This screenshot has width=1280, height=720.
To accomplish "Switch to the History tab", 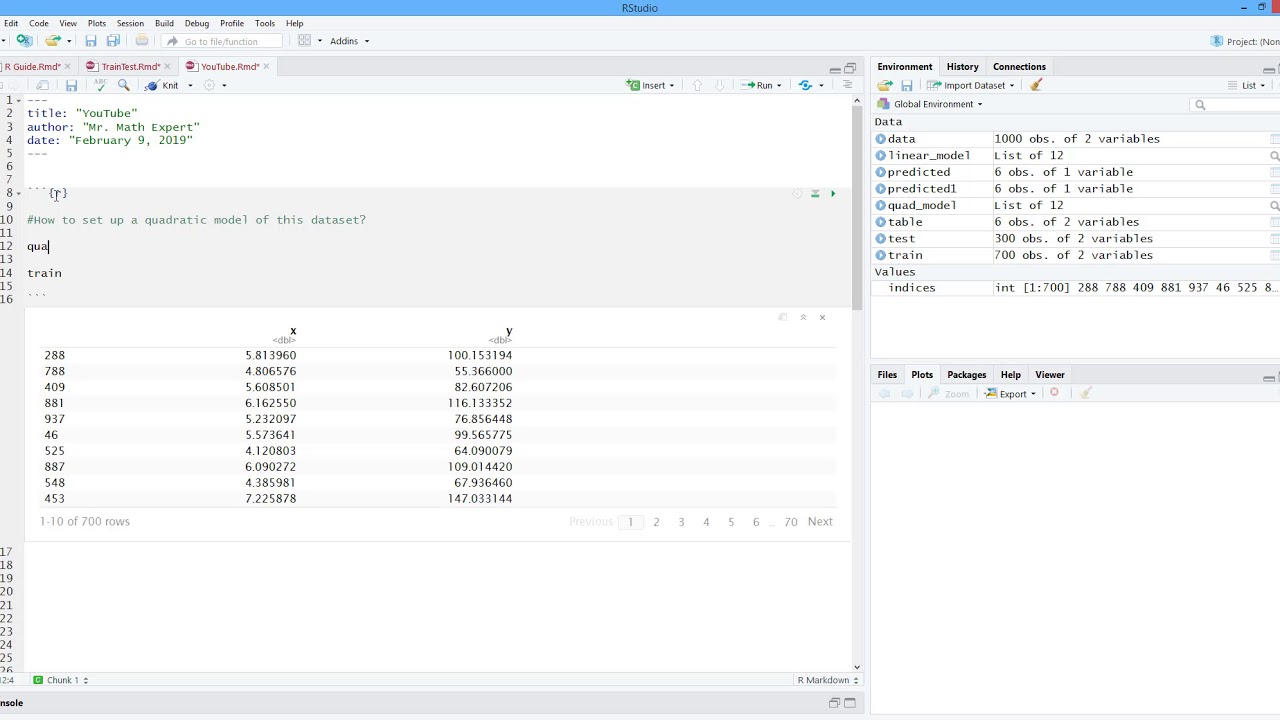I will [x=962, y=67].
